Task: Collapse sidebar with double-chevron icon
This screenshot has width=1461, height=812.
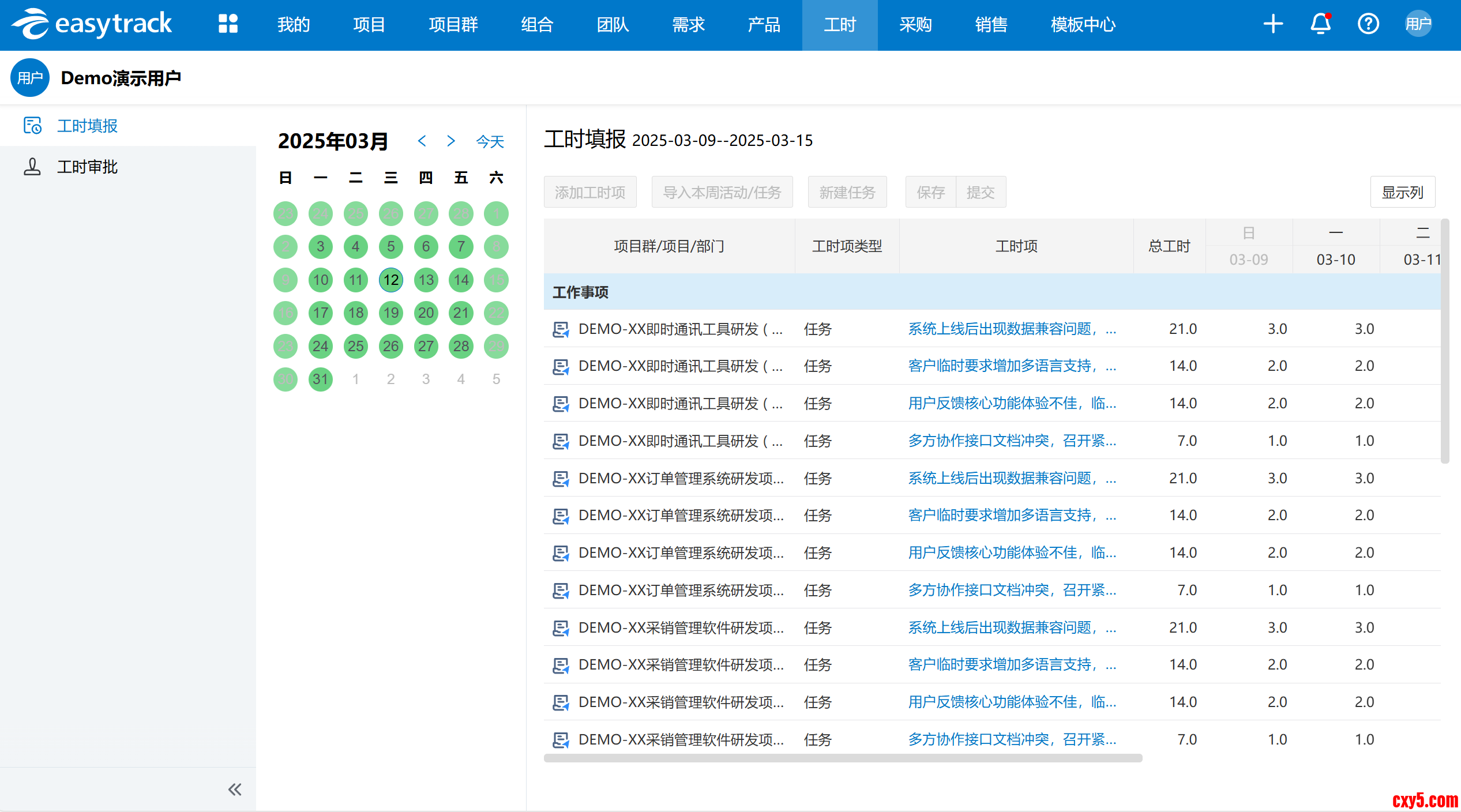Action: point(234,789)
